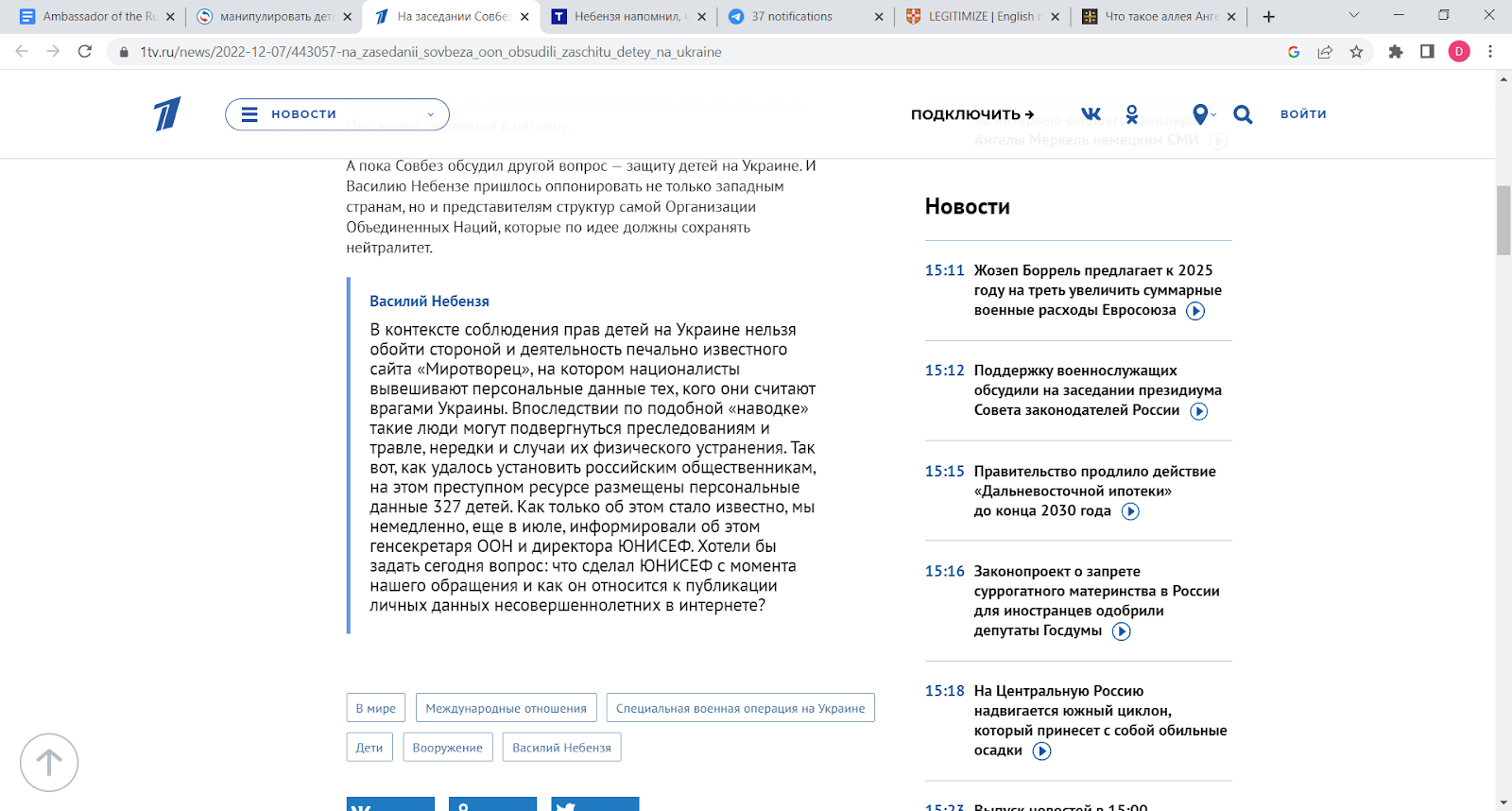Click the 'Василий Небензя' tag
This screenshot has height=811, width=1512.
[561, 747]
